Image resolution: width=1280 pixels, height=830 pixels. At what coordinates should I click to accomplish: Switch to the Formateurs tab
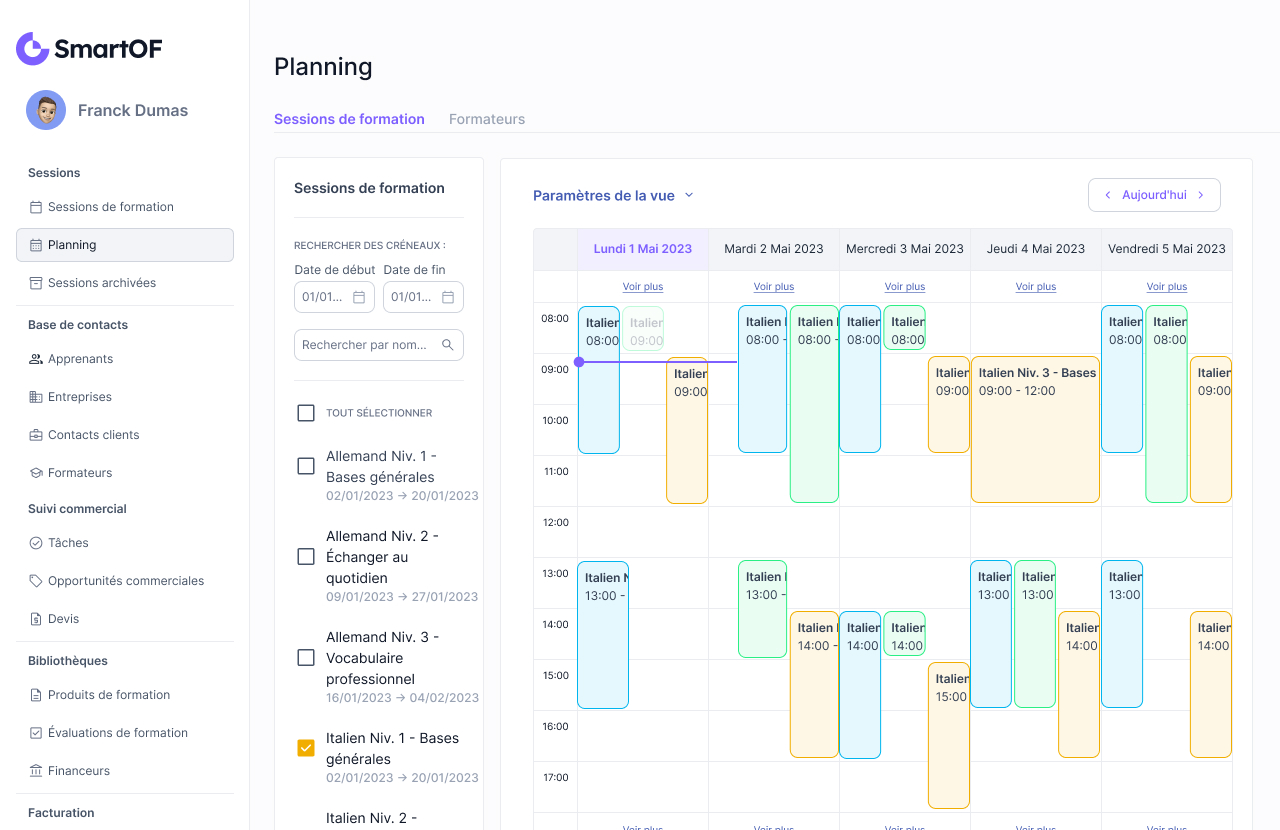487,119
